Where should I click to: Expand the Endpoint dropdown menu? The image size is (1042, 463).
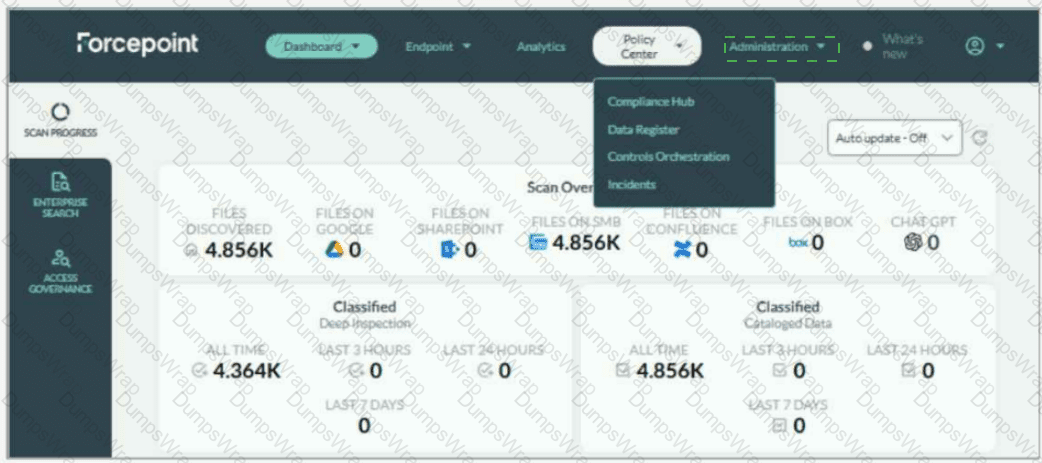[x=438, y=46]
